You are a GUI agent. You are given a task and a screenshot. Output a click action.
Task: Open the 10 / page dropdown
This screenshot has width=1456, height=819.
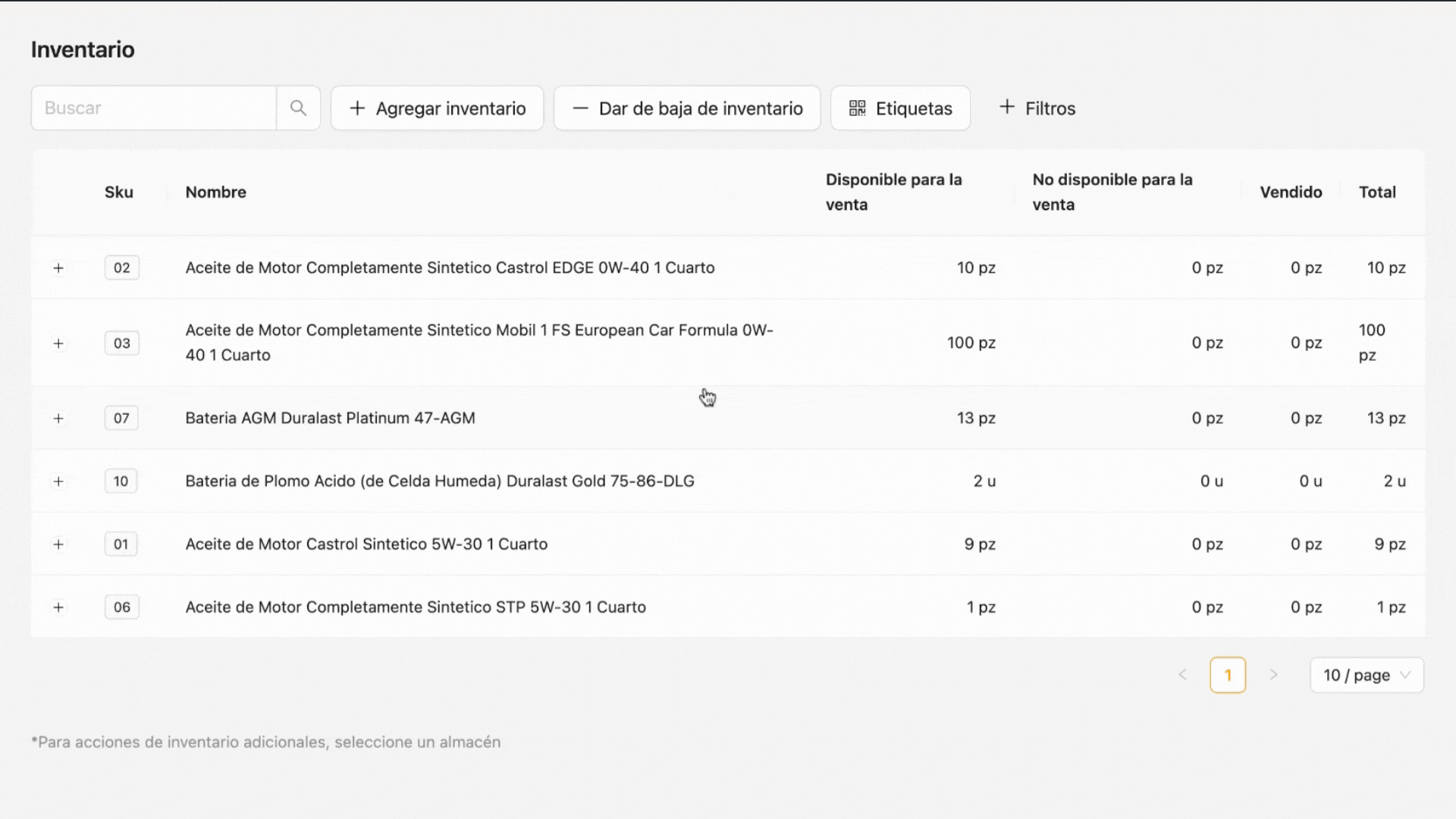1367,675
